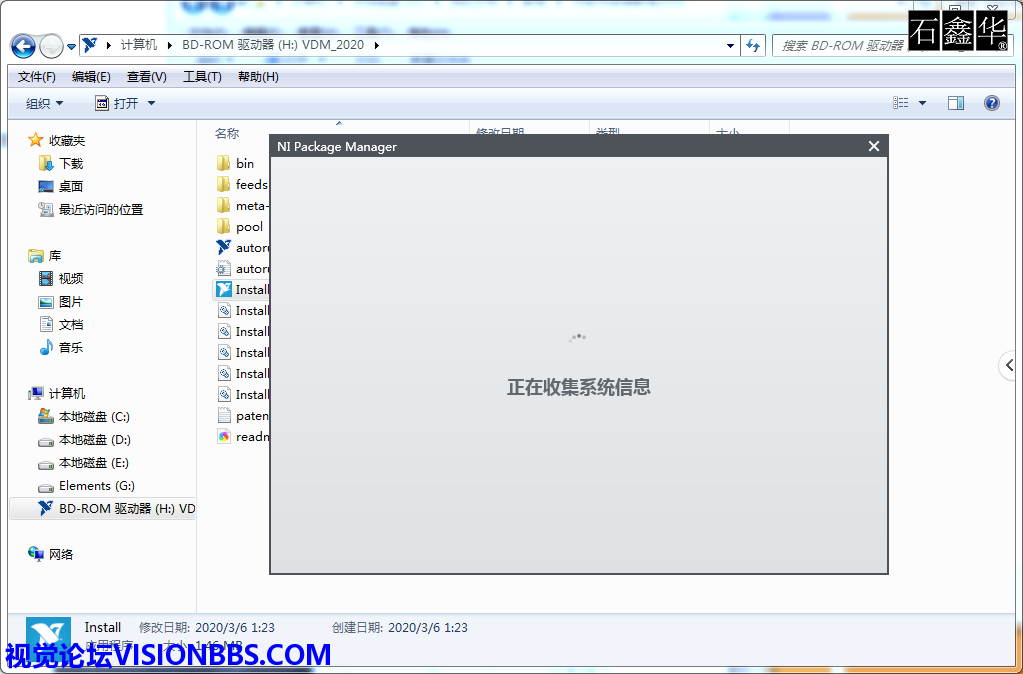Viewport: 1023px width, 674px height.
Task: Expand address bar history dropdown arrow
Action: (730, 46)
